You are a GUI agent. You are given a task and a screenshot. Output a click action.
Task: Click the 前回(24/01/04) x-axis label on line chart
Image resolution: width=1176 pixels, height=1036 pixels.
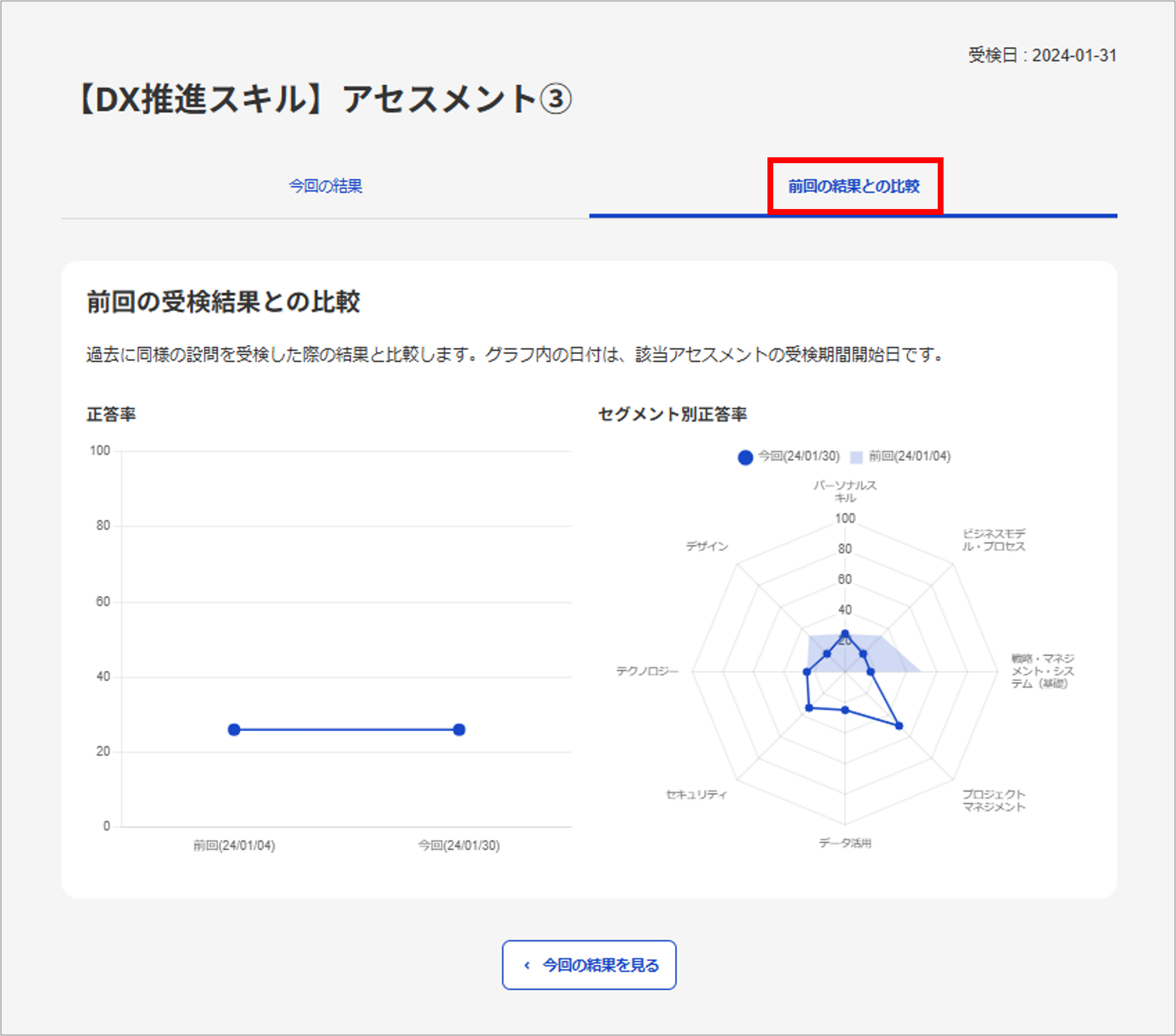click(234, 845)
